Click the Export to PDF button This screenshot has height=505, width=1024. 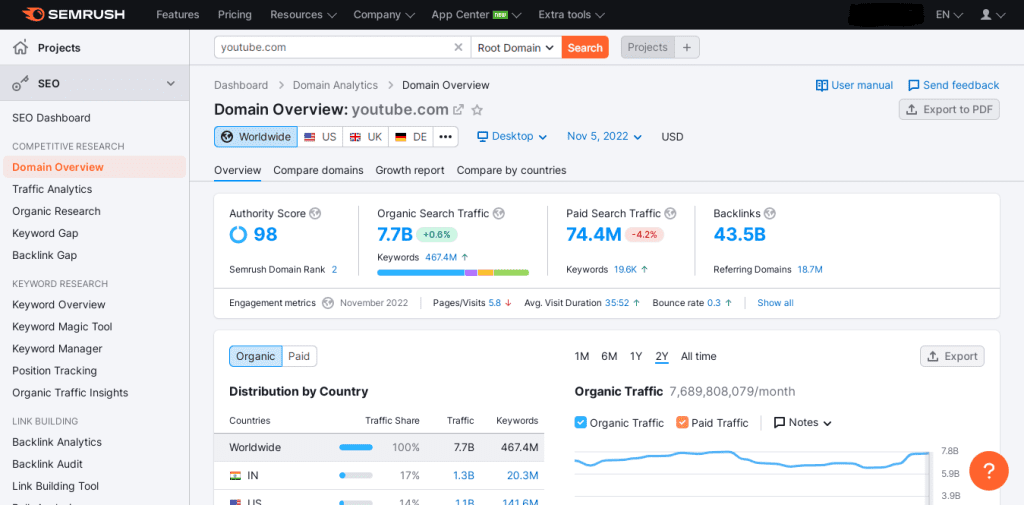pos(950,109)
